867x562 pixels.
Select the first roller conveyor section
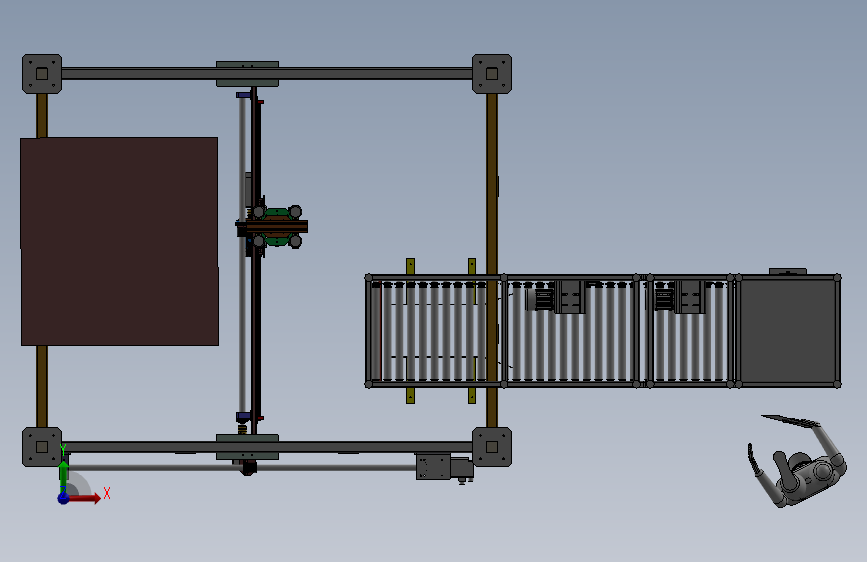[435, 330]
